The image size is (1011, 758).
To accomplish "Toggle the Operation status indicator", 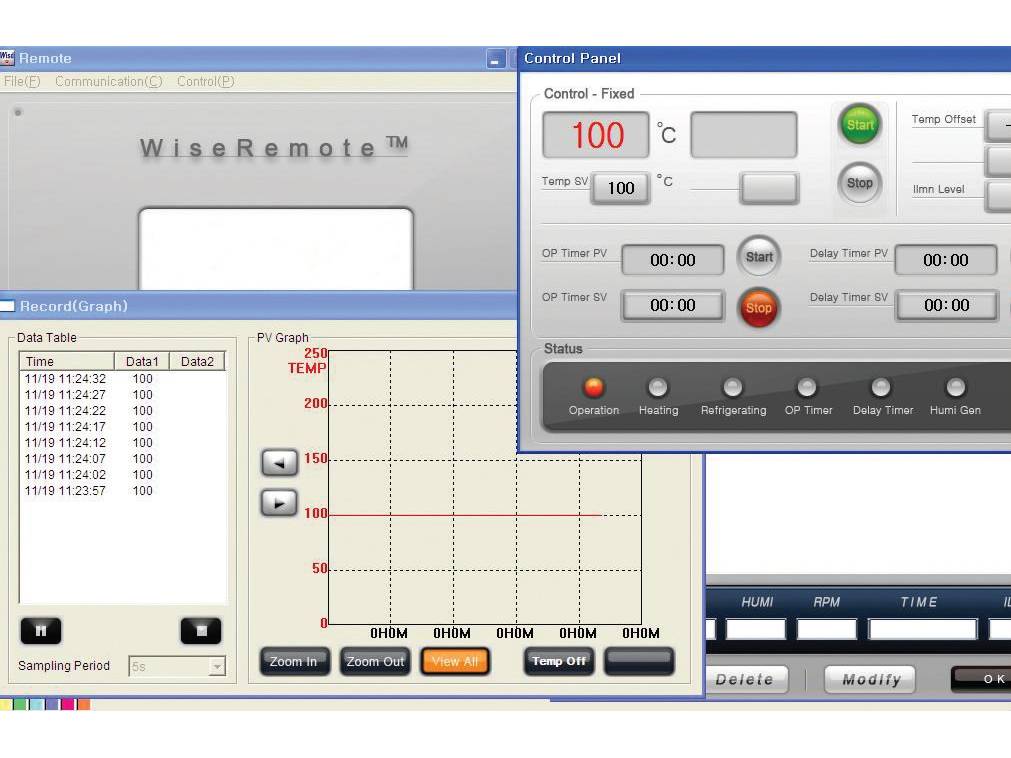I will (x=593, y=388).
